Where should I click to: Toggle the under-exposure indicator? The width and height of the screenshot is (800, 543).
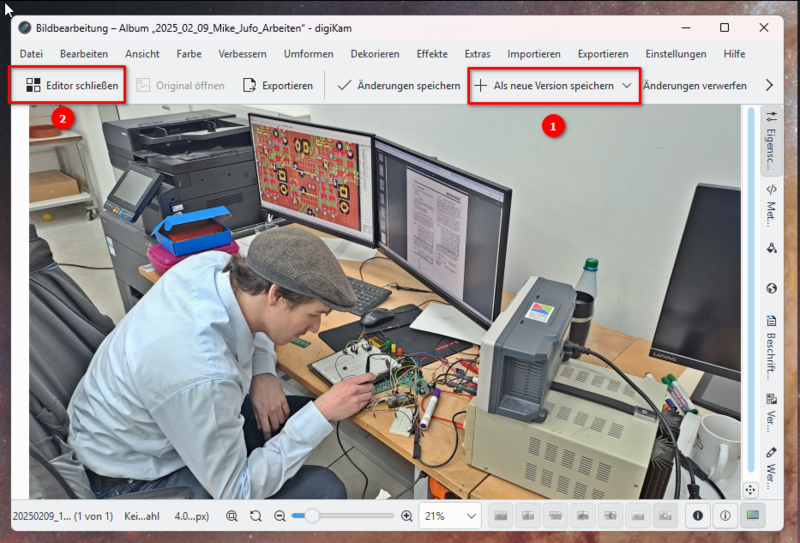point(697,516)
